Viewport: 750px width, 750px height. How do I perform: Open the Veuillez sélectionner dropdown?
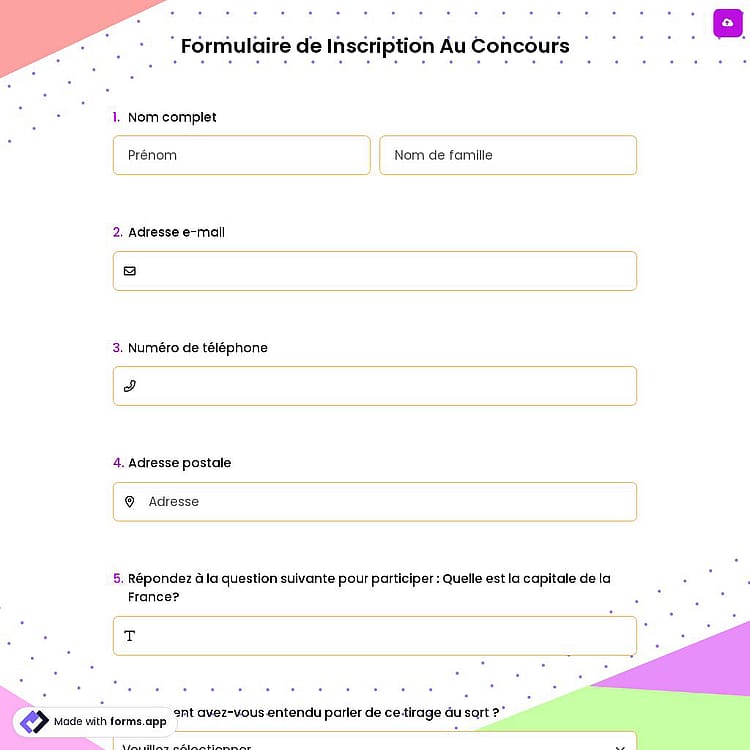coord(375,741)
